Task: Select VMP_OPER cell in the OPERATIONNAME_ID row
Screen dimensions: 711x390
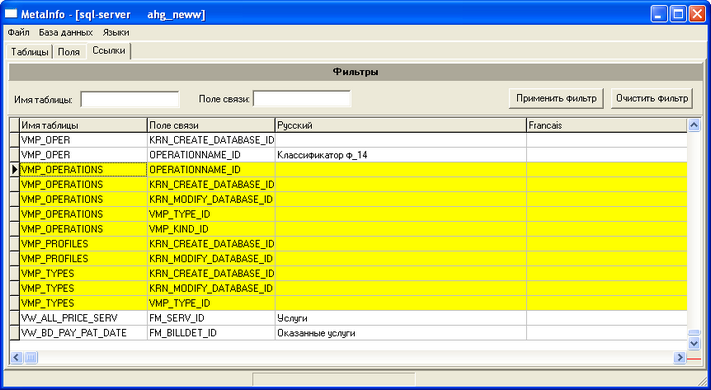Action: [83, 155]
